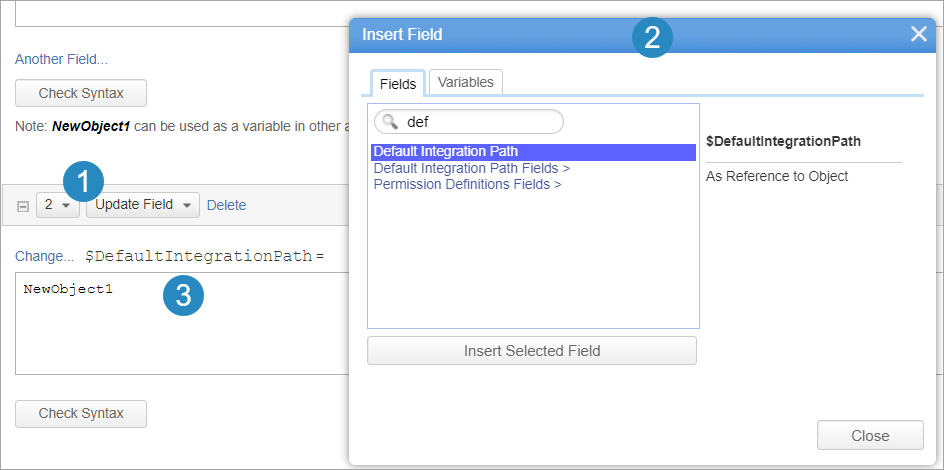Screen dimensions: 944x470
Task: Click inside the NewObject1 formula text area
Action: [182, 324]
